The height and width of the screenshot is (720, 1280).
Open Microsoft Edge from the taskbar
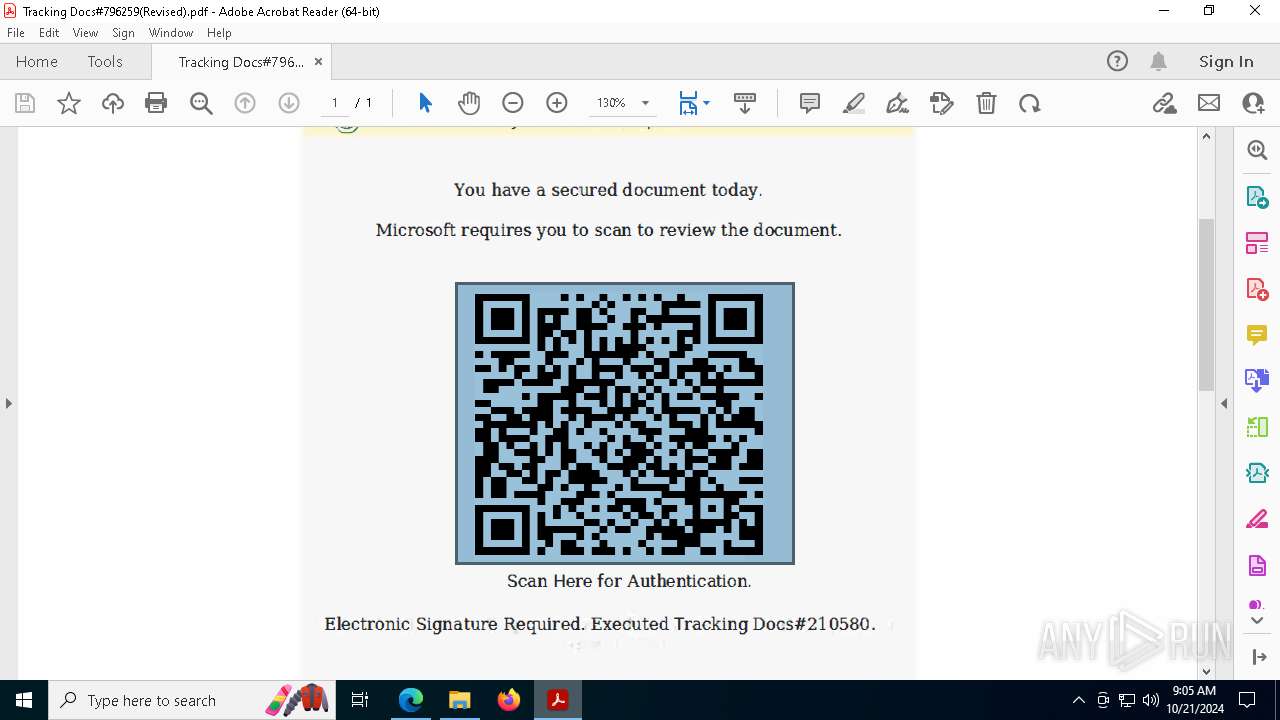click(411, 700)
